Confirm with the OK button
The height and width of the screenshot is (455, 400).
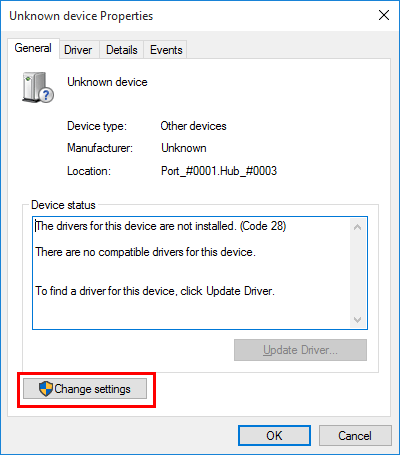274,435
